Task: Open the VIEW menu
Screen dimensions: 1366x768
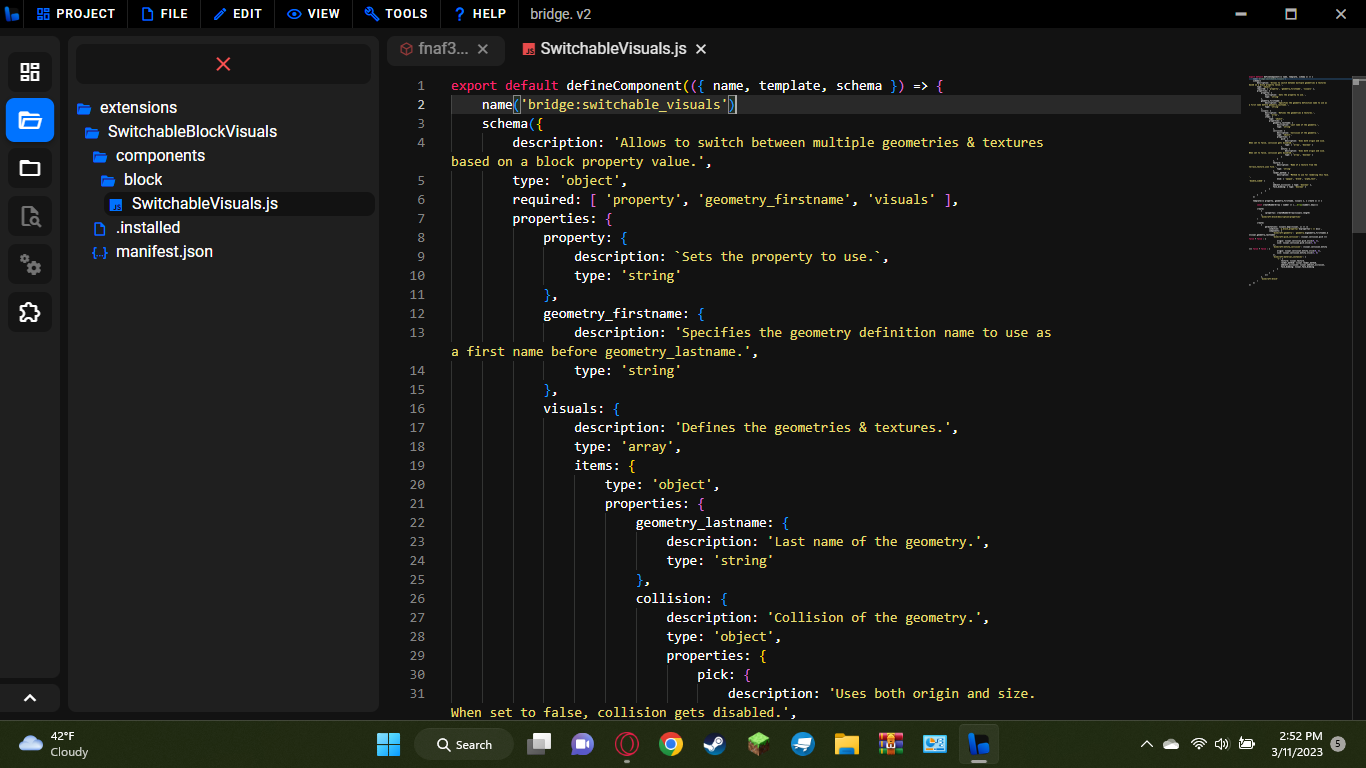Action: 313,14
